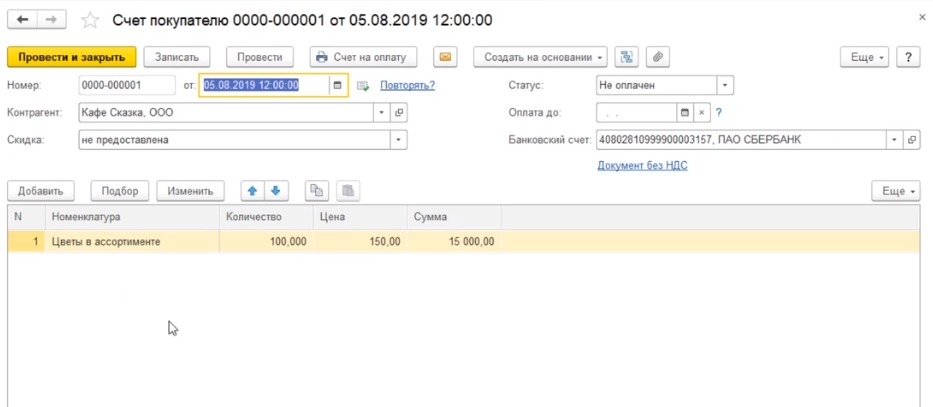Move row up with blue up arrow
This screenshot has width=933, height=407.
pos(252,191)
